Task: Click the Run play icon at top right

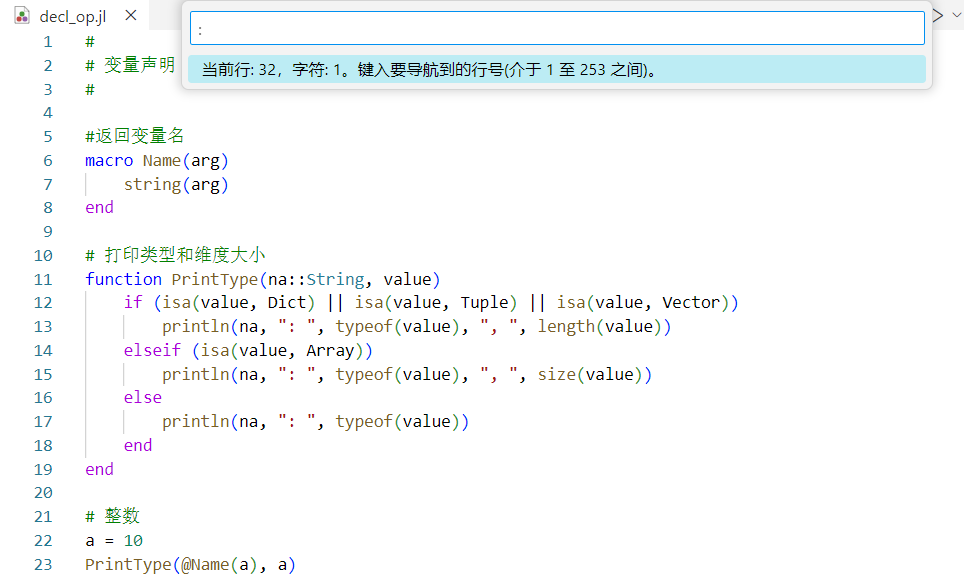Action: pyautogui.click(x=938, y=15)
